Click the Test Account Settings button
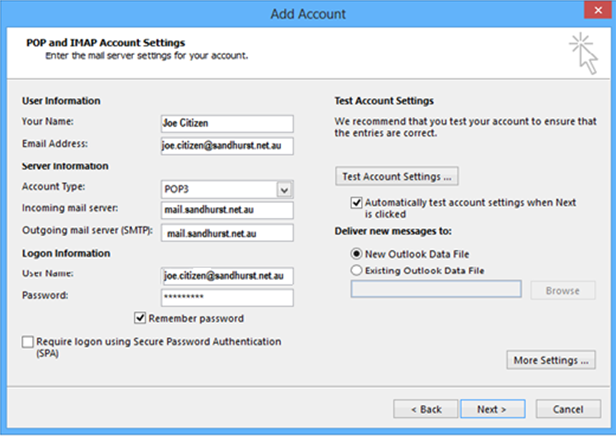Viewport: 616px width, 438px height. point(397,176)
